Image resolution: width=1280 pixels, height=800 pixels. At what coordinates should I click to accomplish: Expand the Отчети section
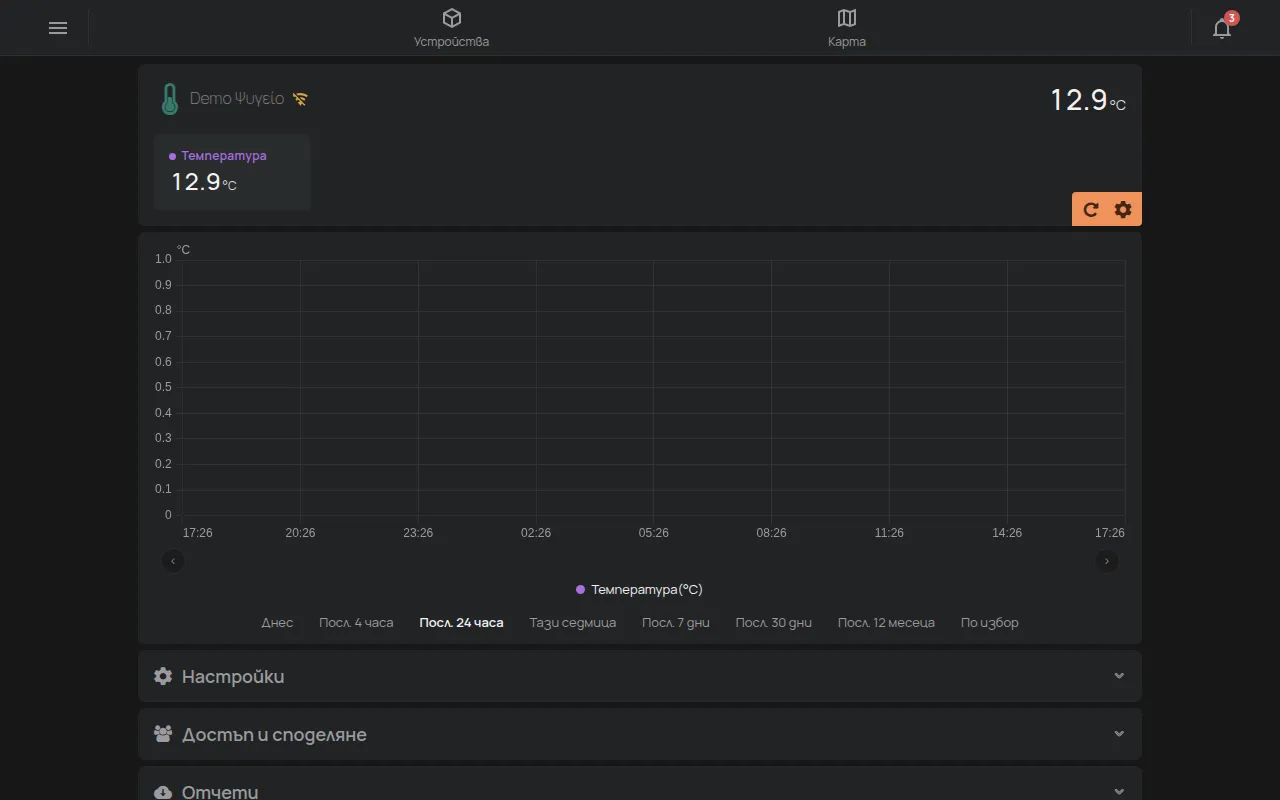pyautogui.click(x=640, y=784)
